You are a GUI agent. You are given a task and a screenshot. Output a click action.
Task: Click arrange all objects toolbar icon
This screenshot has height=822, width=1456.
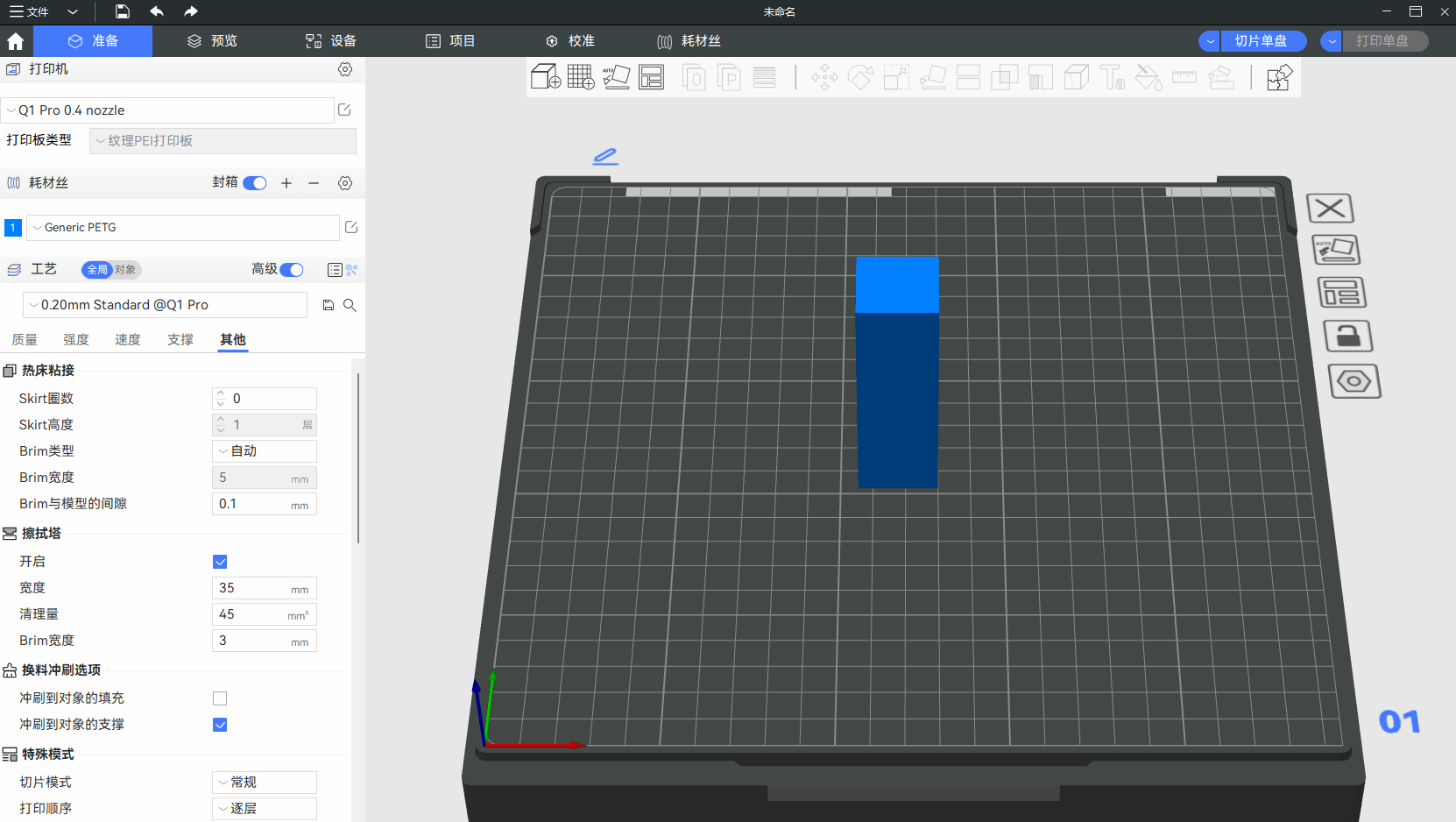coord(651,77)
